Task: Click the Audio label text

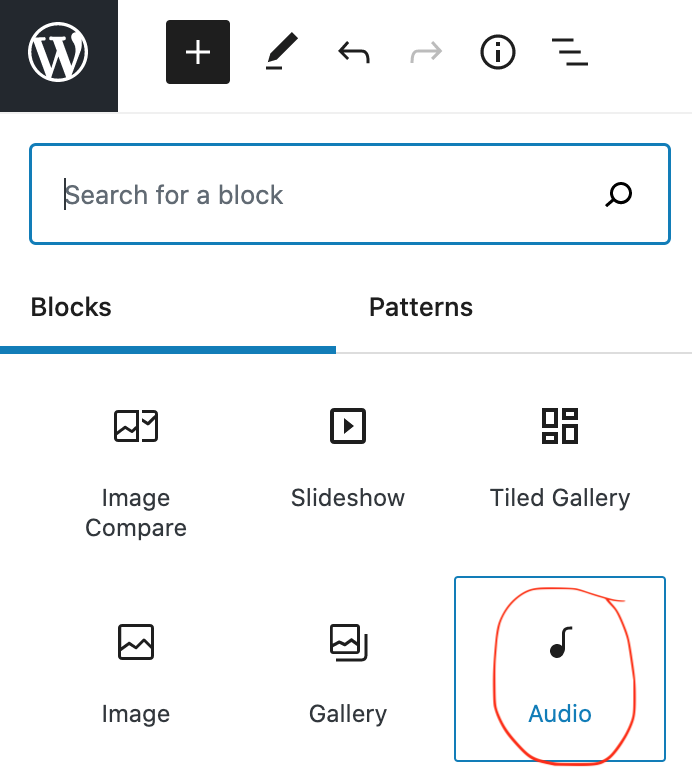Action: tap(560, 714)
